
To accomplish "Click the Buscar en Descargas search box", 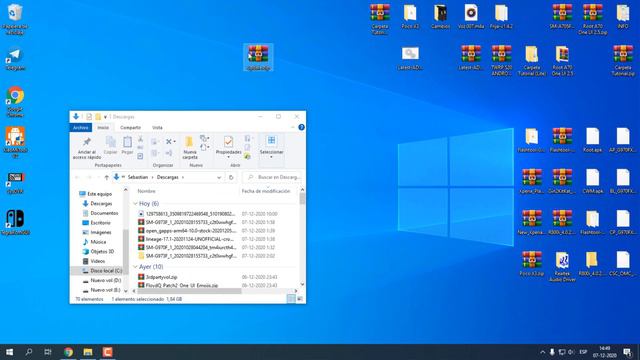I will 272,177.
